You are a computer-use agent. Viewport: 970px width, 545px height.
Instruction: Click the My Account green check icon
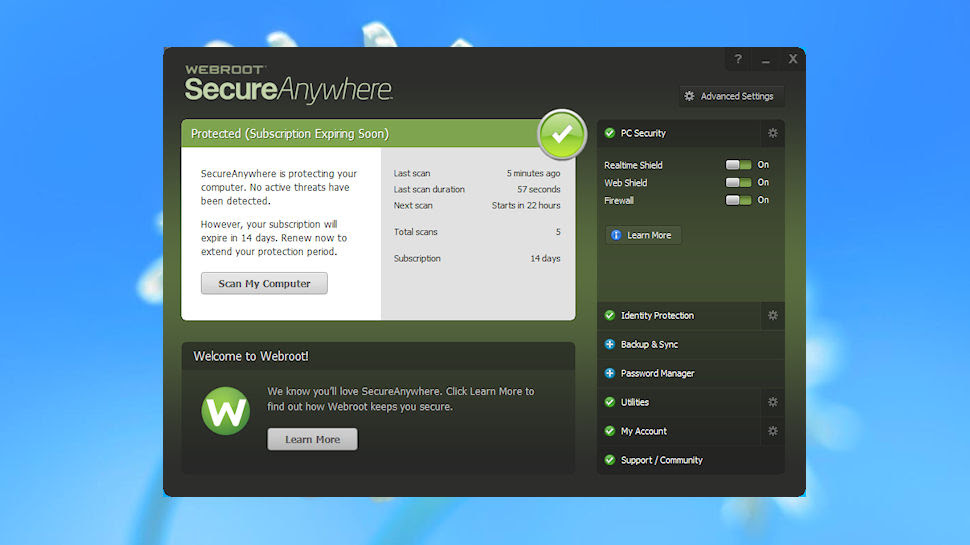tap(609, 431)
